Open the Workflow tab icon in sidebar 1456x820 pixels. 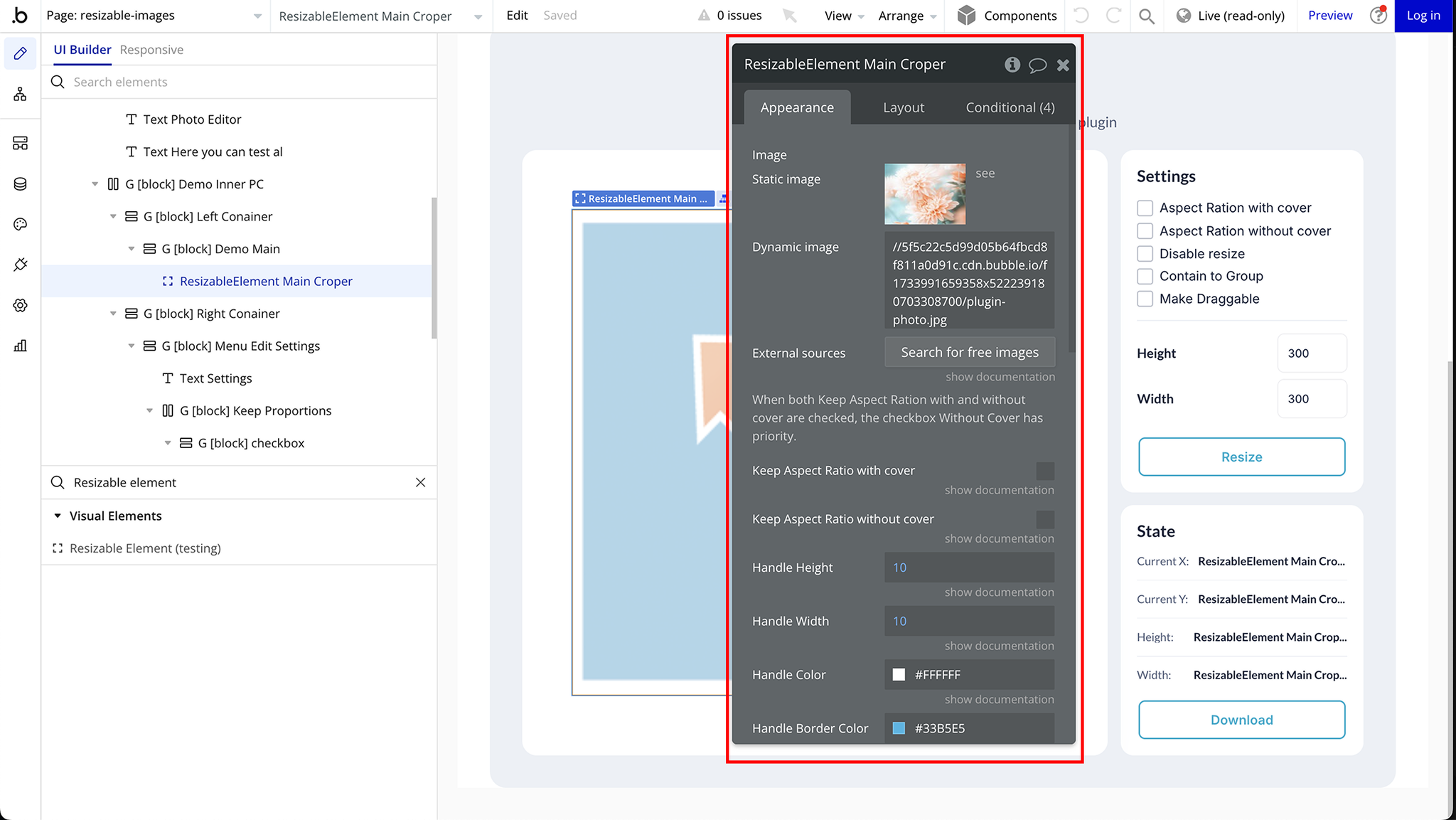click(20, 95)
